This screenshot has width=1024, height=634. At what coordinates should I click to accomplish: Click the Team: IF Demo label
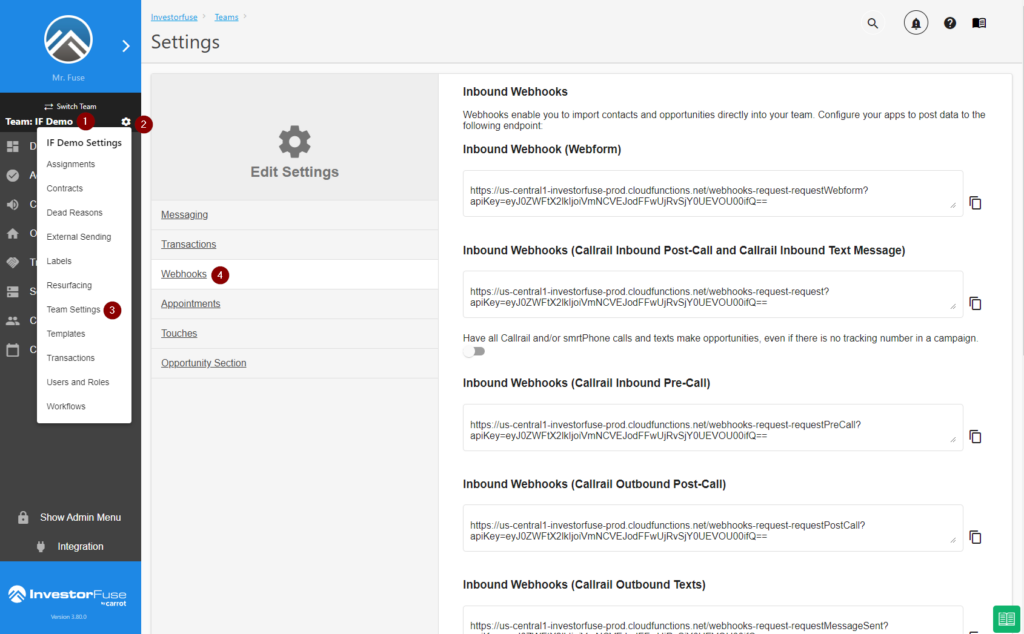[x=39, y=121]
